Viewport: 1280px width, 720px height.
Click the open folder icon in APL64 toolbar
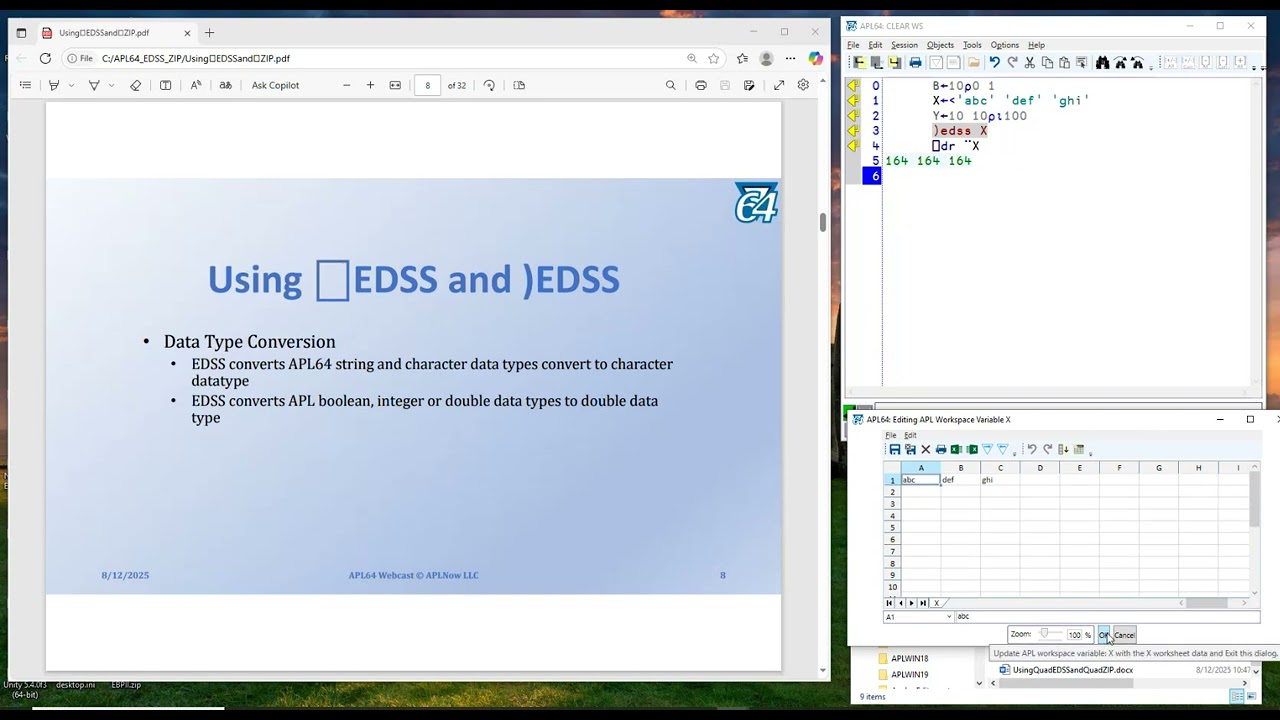coord(973,63)
